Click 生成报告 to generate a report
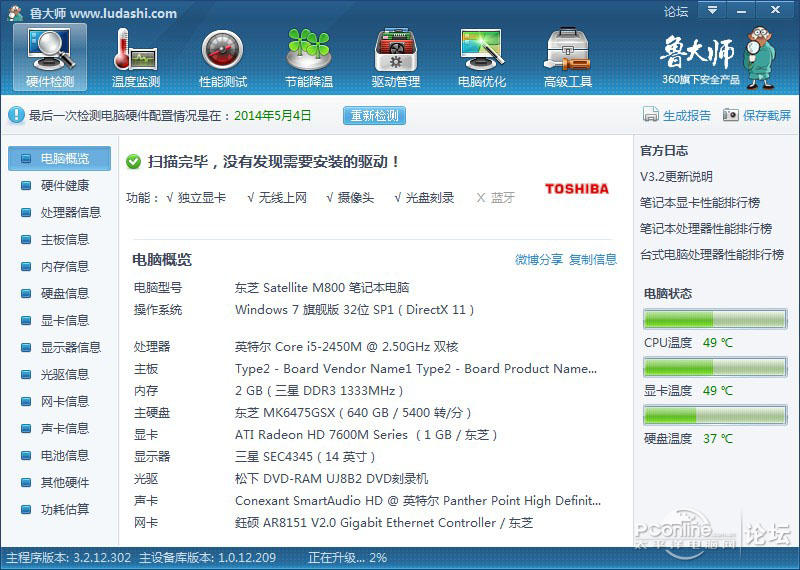 (687, 115)
